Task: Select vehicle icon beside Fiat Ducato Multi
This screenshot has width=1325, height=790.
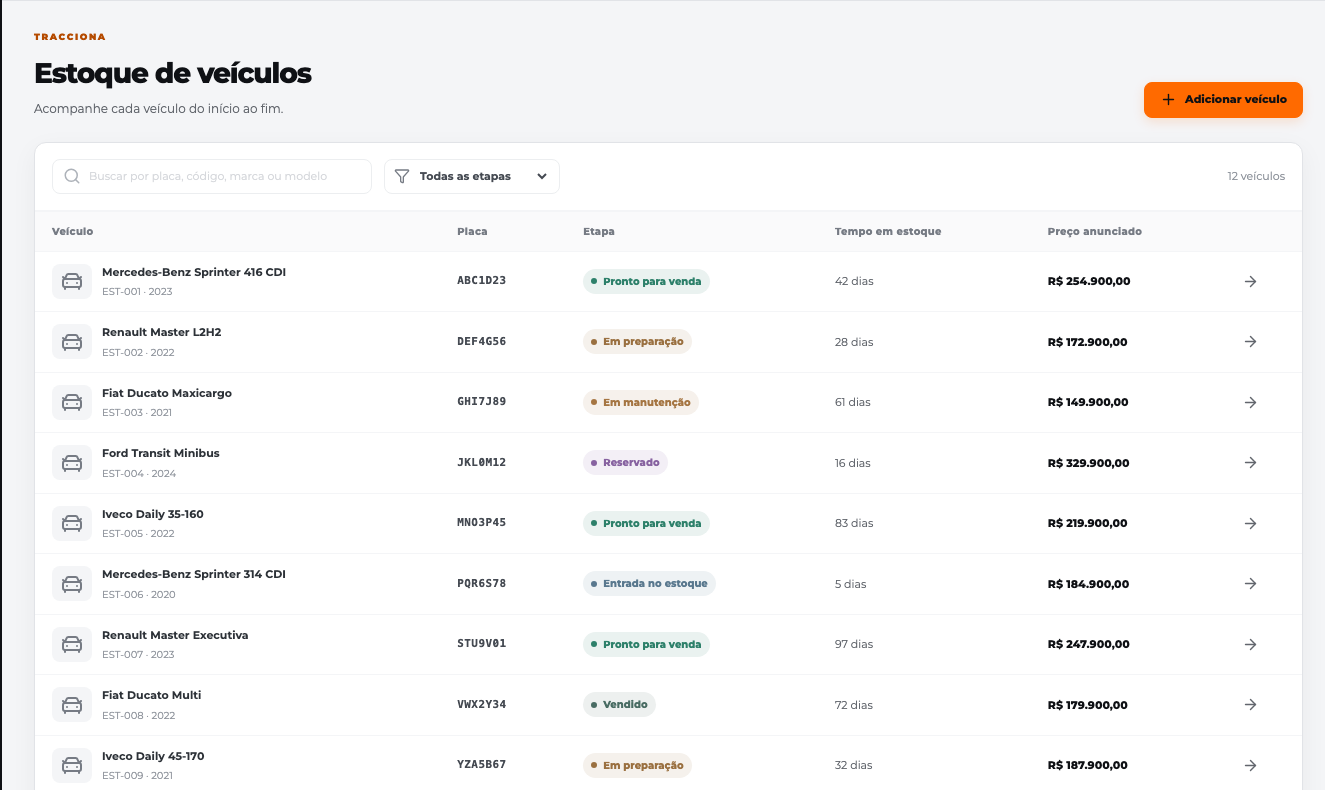Action: (x=72, y=705)
